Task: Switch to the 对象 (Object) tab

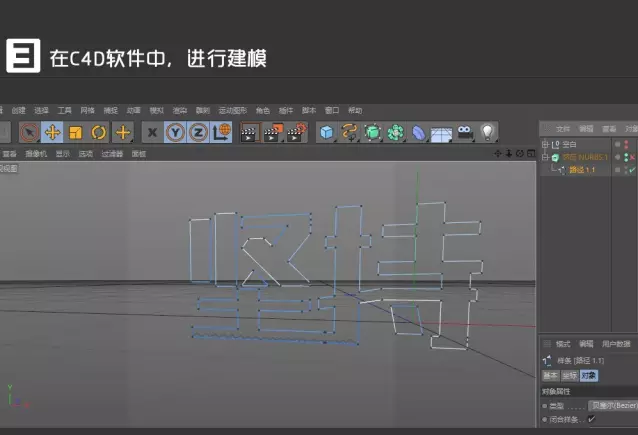Action: (589, 375)
